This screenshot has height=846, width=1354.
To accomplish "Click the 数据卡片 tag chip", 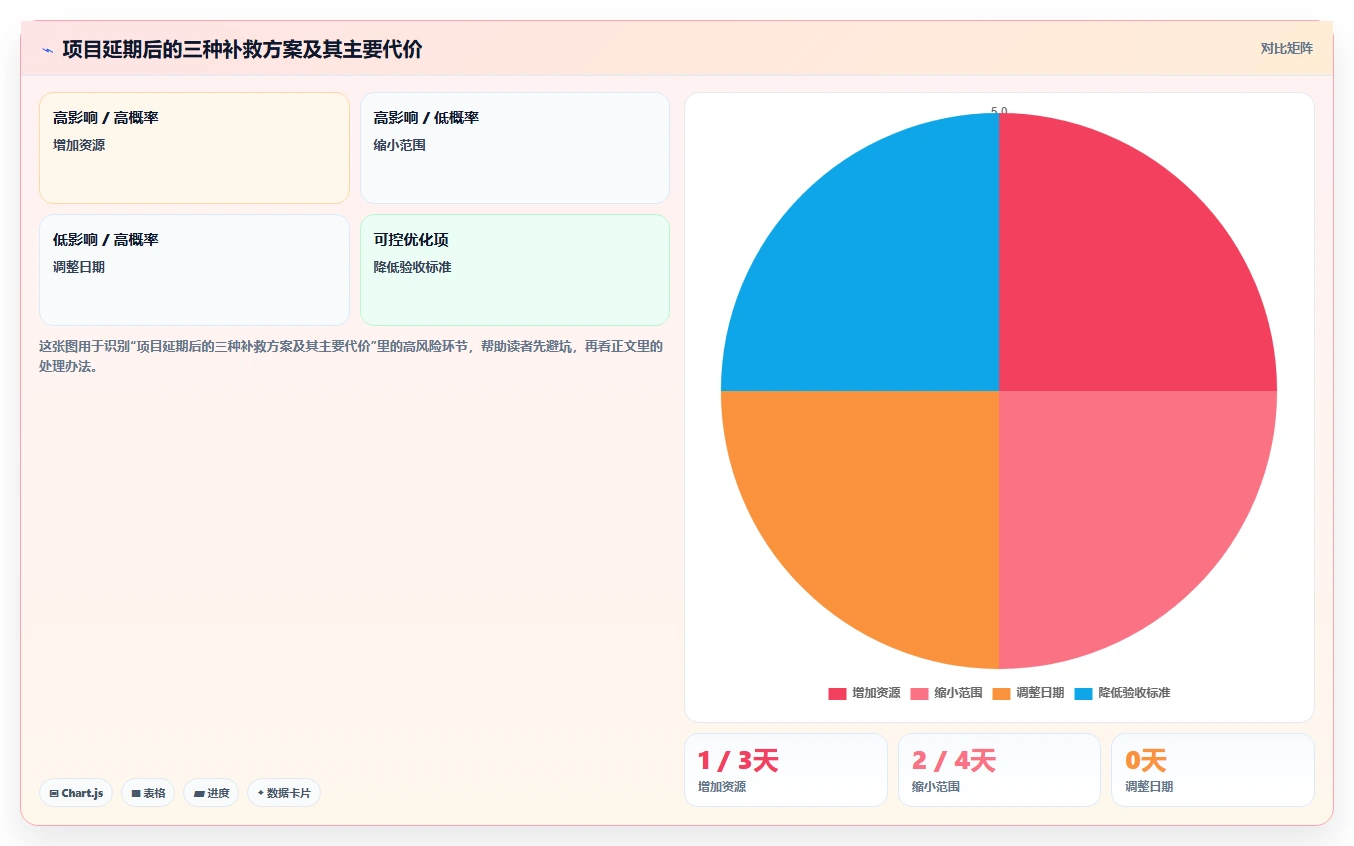I will (284, 793).
